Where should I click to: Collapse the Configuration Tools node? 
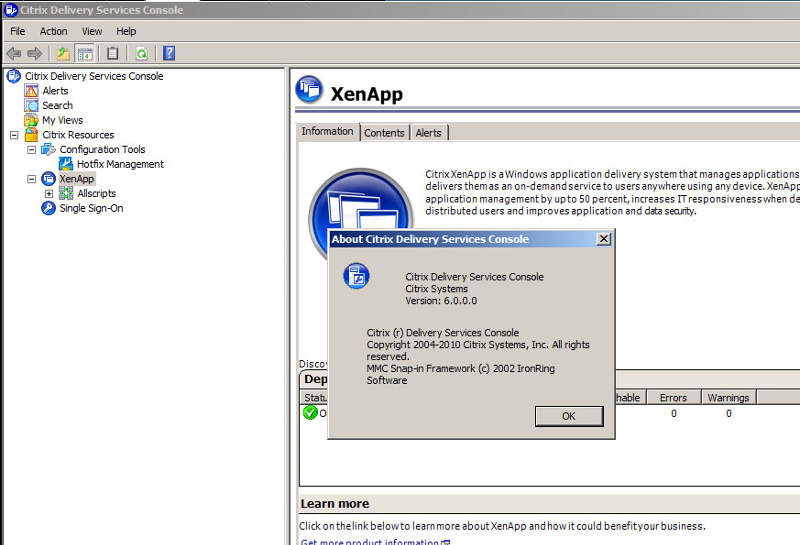(32, 150)
